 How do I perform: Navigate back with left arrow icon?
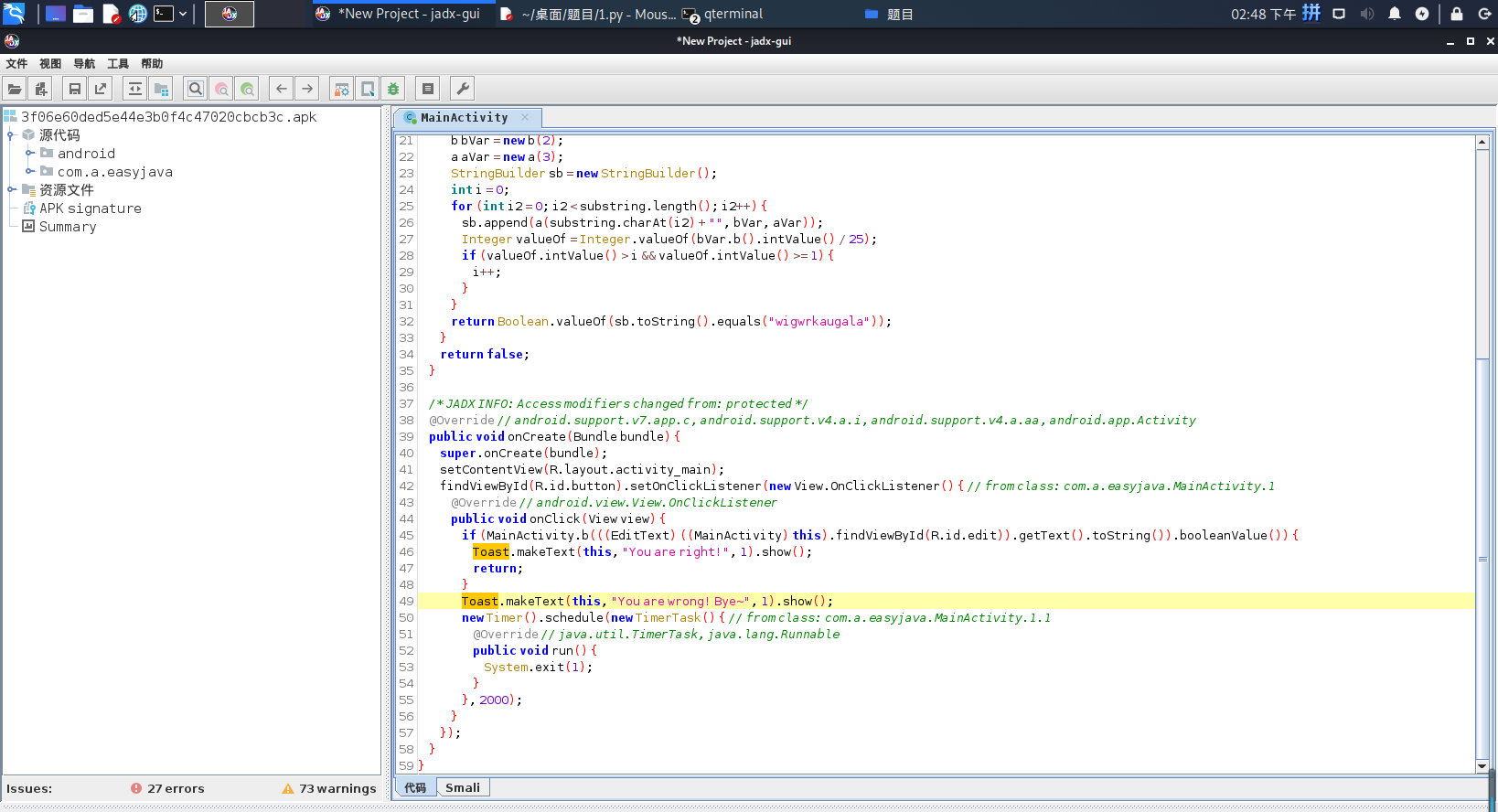(282, 89)
